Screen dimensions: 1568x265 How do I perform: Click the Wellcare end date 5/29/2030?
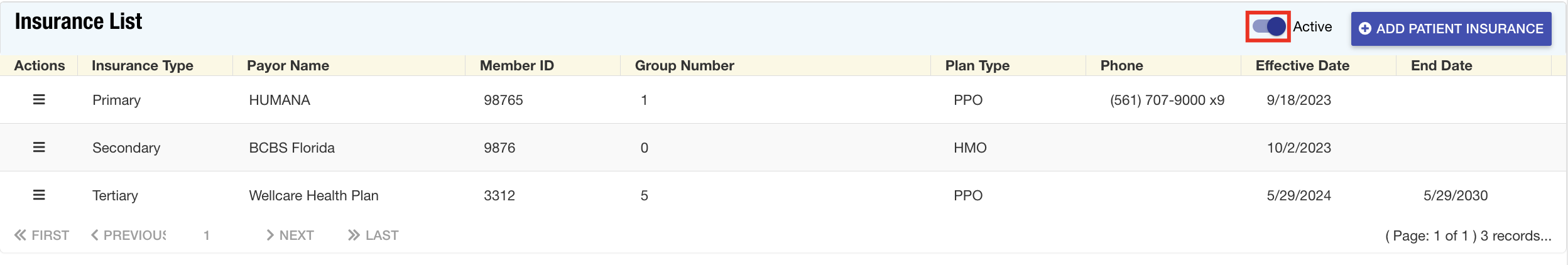(x=1455, y=196)
